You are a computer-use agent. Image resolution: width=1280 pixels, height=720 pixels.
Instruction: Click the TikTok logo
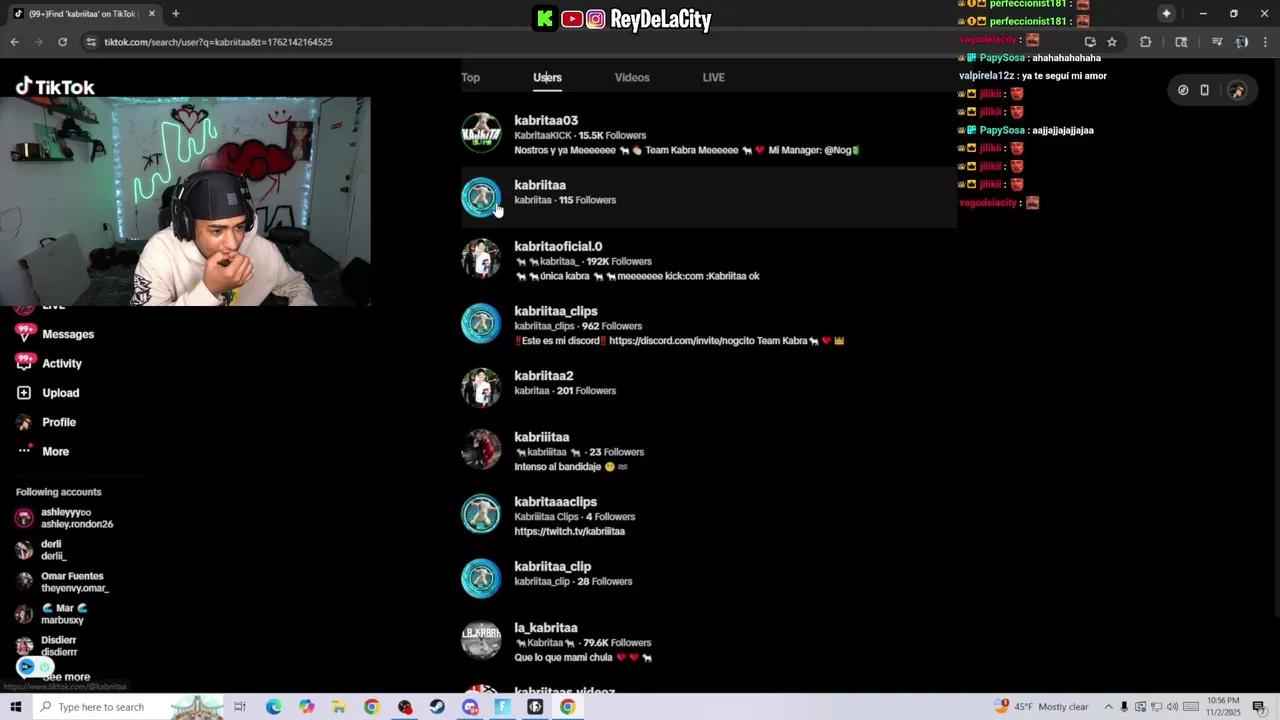(55, 87)
